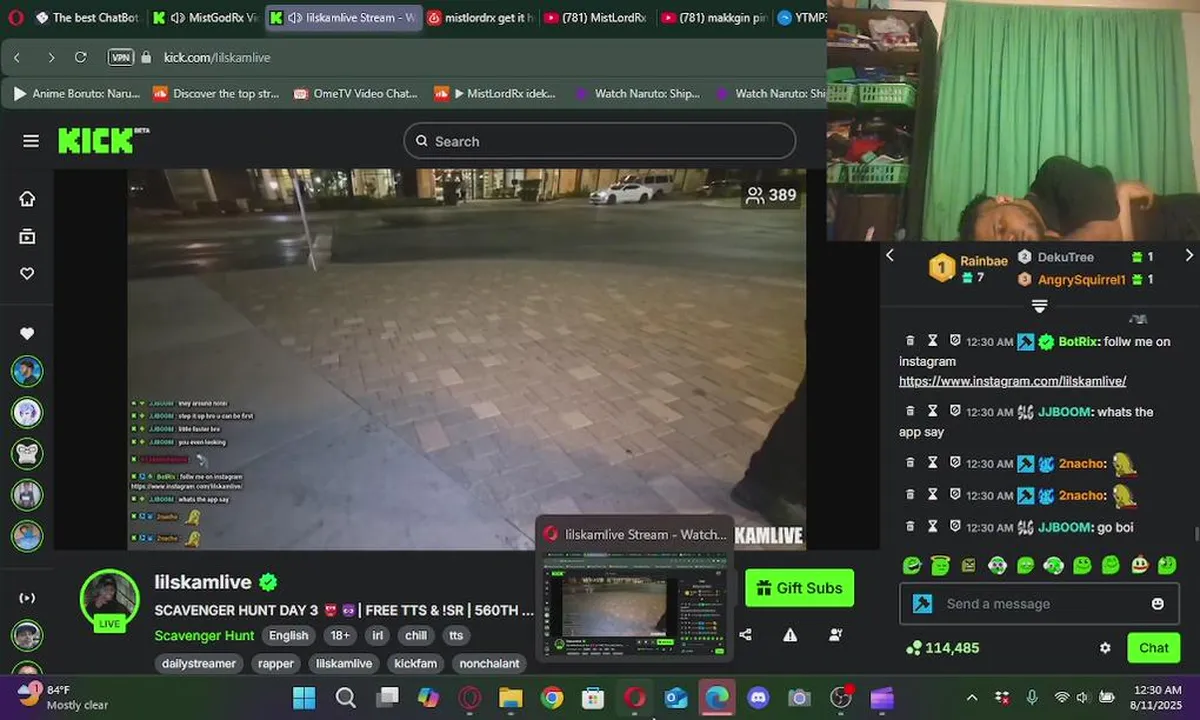Open chat settings gear icon
This screenshot has height=720, width=1200.
1105,648
